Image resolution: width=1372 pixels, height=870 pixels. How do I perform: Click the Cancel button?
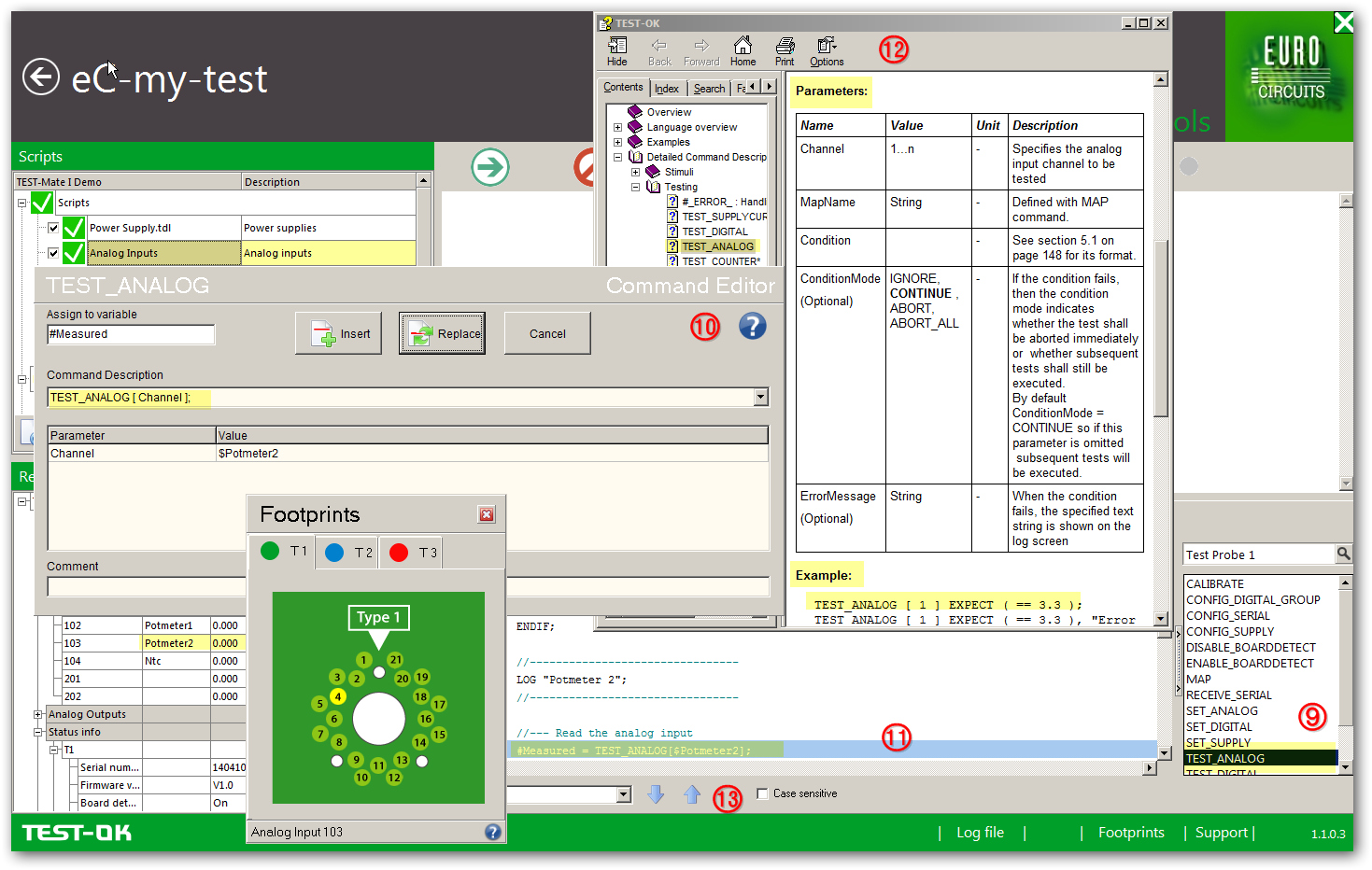tap(547, 333)
